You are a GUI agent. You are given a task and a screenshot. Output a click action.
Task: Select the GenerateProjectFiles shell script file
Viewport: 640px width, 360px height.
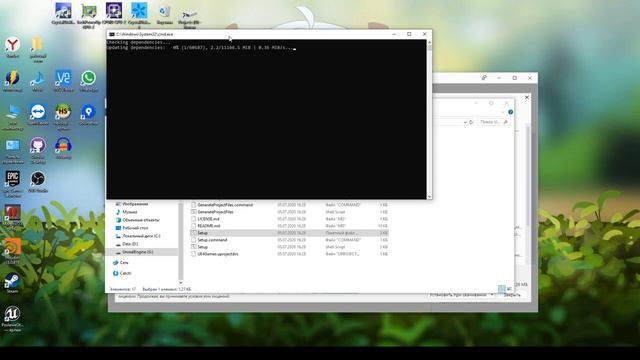(289, 212)
